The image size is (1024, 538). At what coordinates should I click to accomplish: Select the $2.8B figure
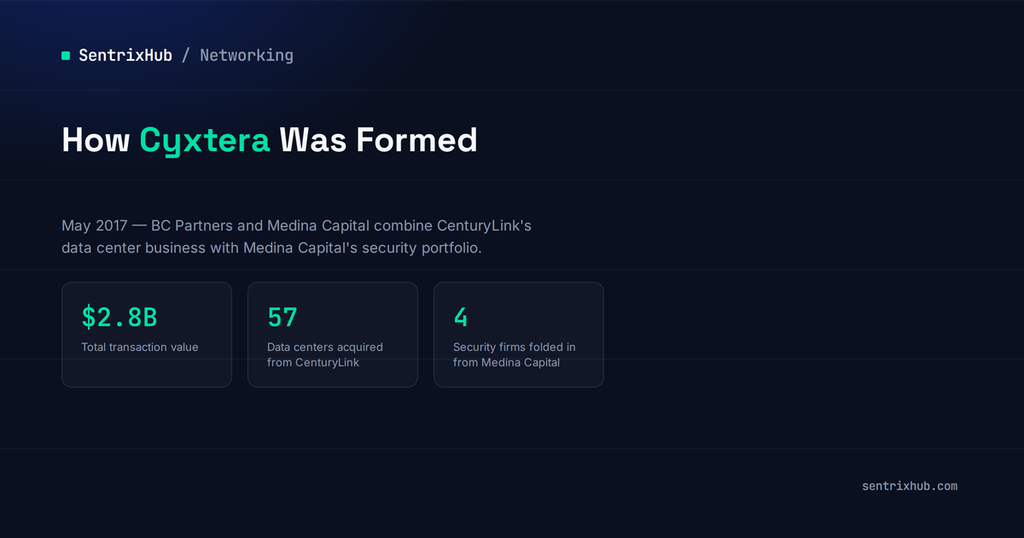120,317
